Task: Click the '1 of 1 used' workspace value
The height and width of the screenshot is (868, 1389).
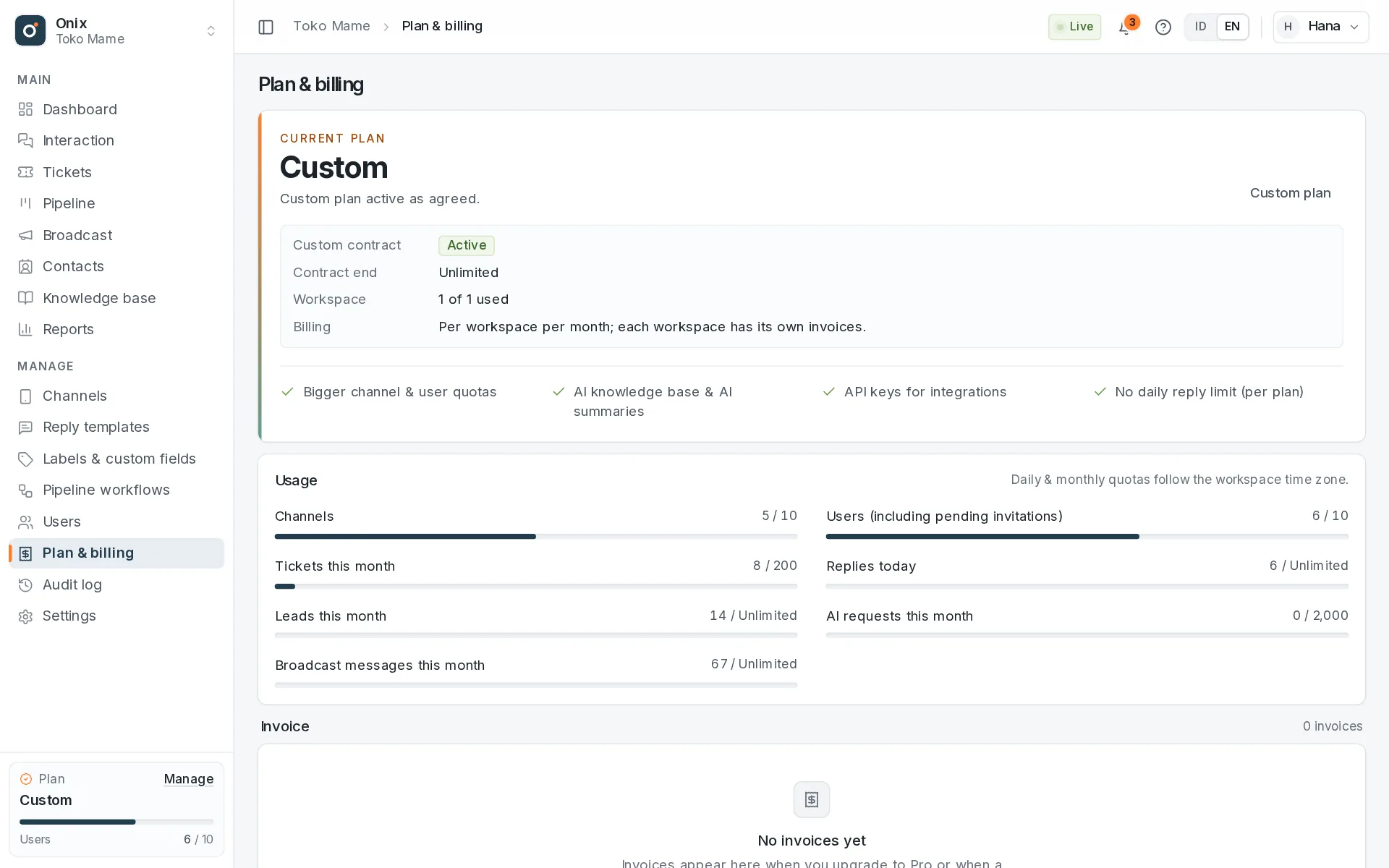Action: point(473,299)
